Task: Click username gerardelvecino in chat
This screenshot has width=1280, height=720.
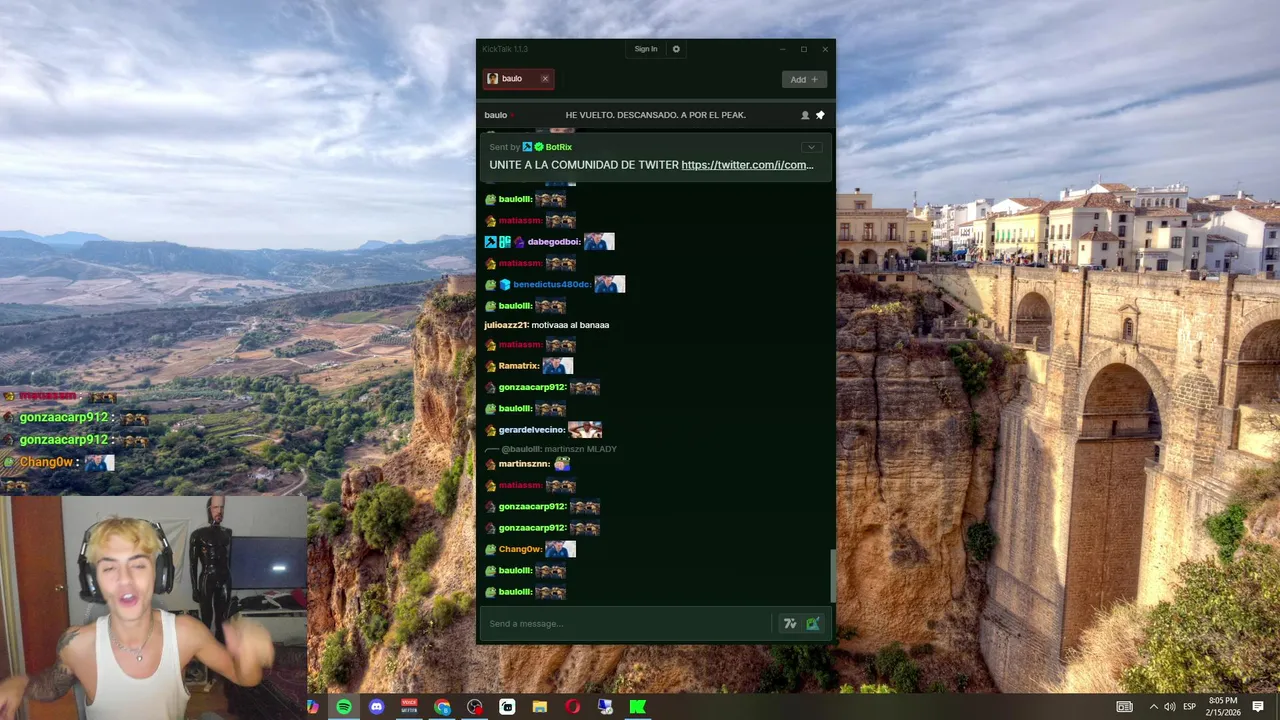Action: pyautogui.click(x=532, y=430)
